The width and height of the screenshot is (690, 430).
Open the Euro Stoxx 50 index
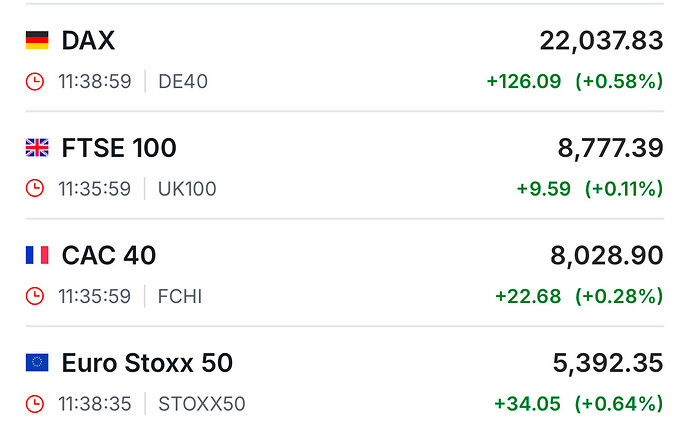pos(147,363)
